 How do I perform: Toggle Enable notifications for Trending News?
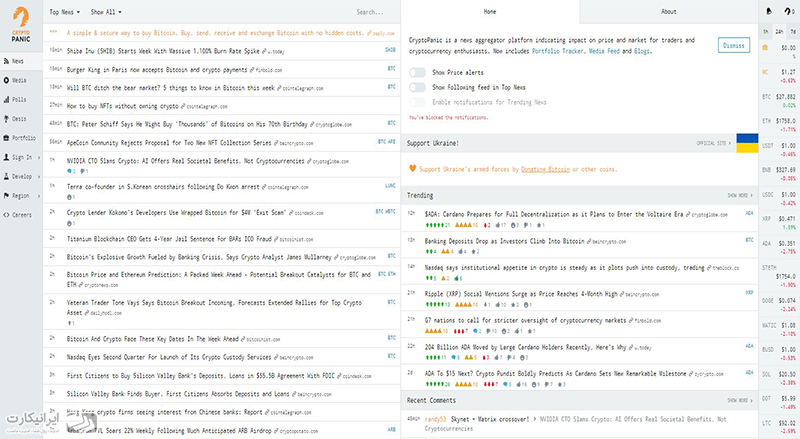point(417,102)
